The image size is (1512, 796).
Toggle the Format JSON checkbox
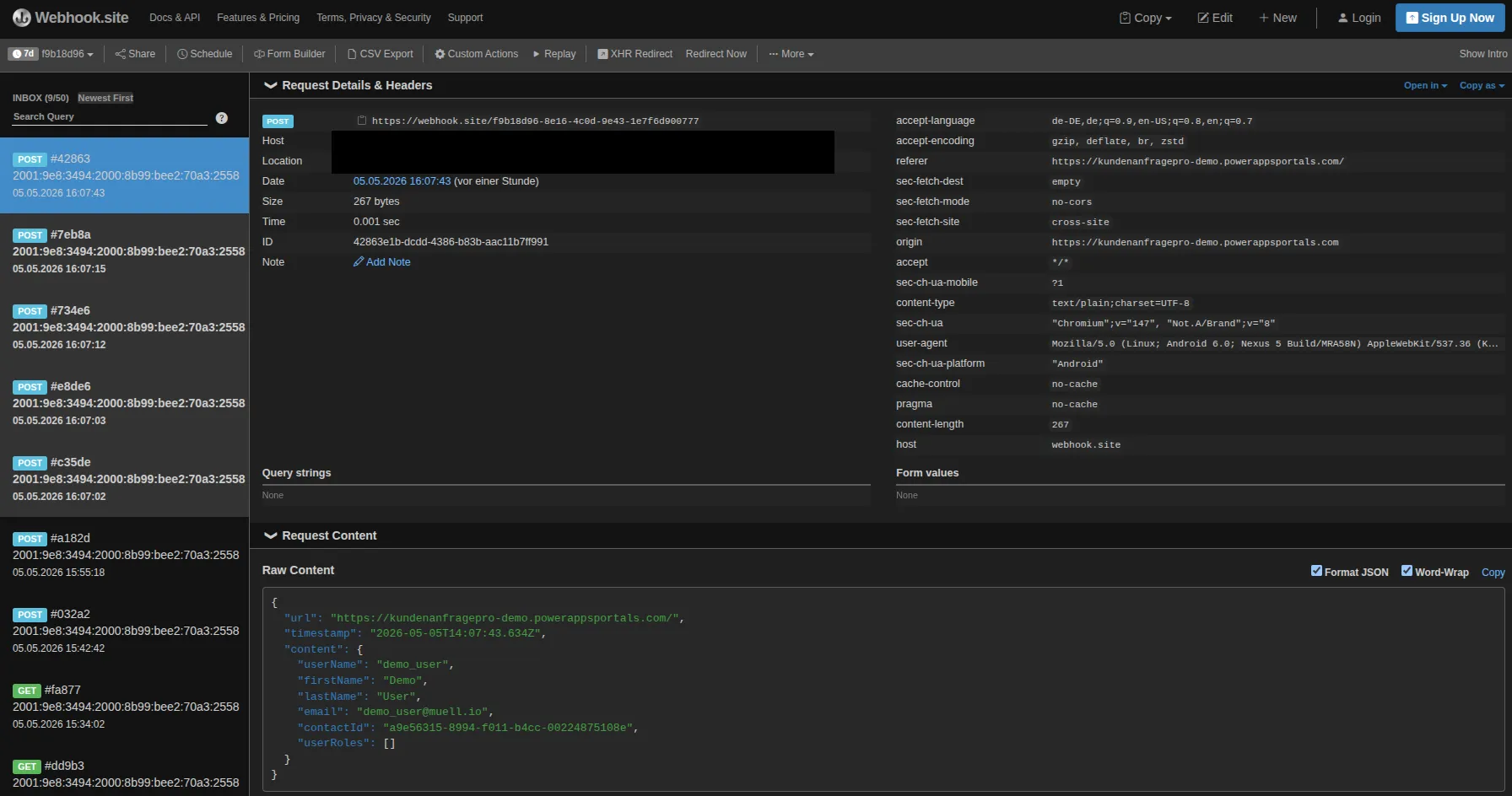point(1316,571)
